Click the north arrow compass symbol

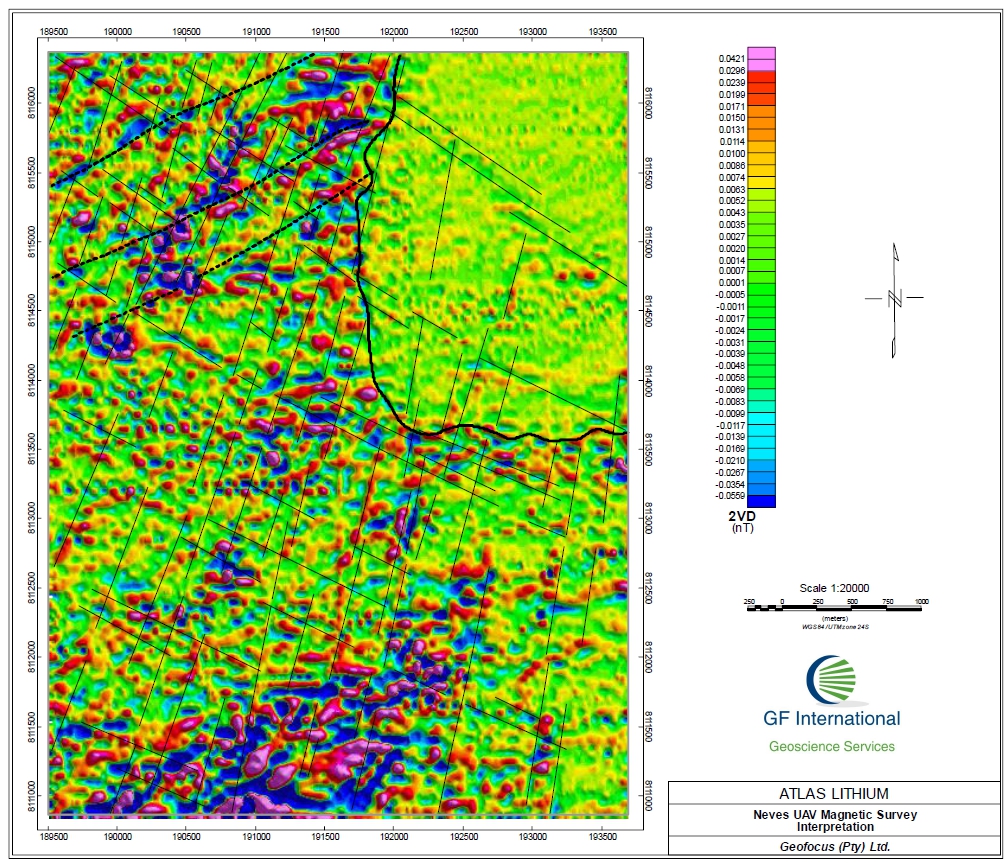pos(895,298)
